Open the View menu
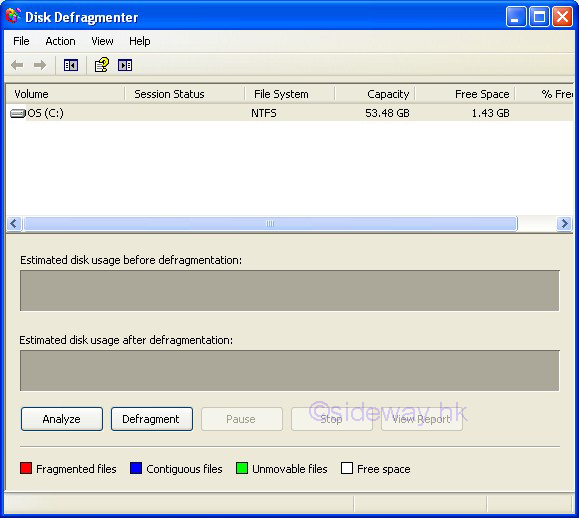The image size is (579, 518). [102, 41]
